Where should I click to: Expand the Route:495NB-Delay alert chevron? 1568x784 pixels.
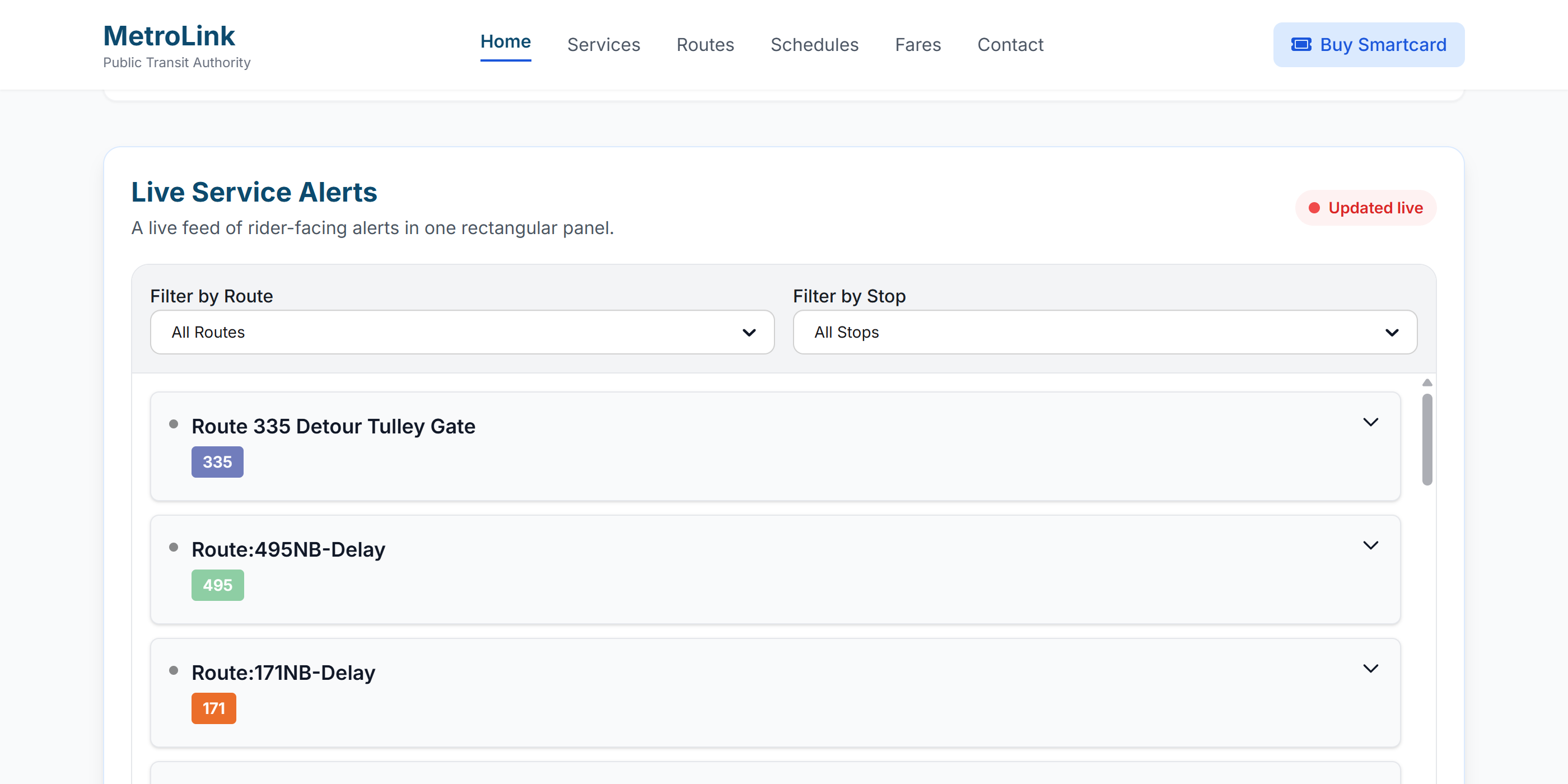click(1370, 545)
